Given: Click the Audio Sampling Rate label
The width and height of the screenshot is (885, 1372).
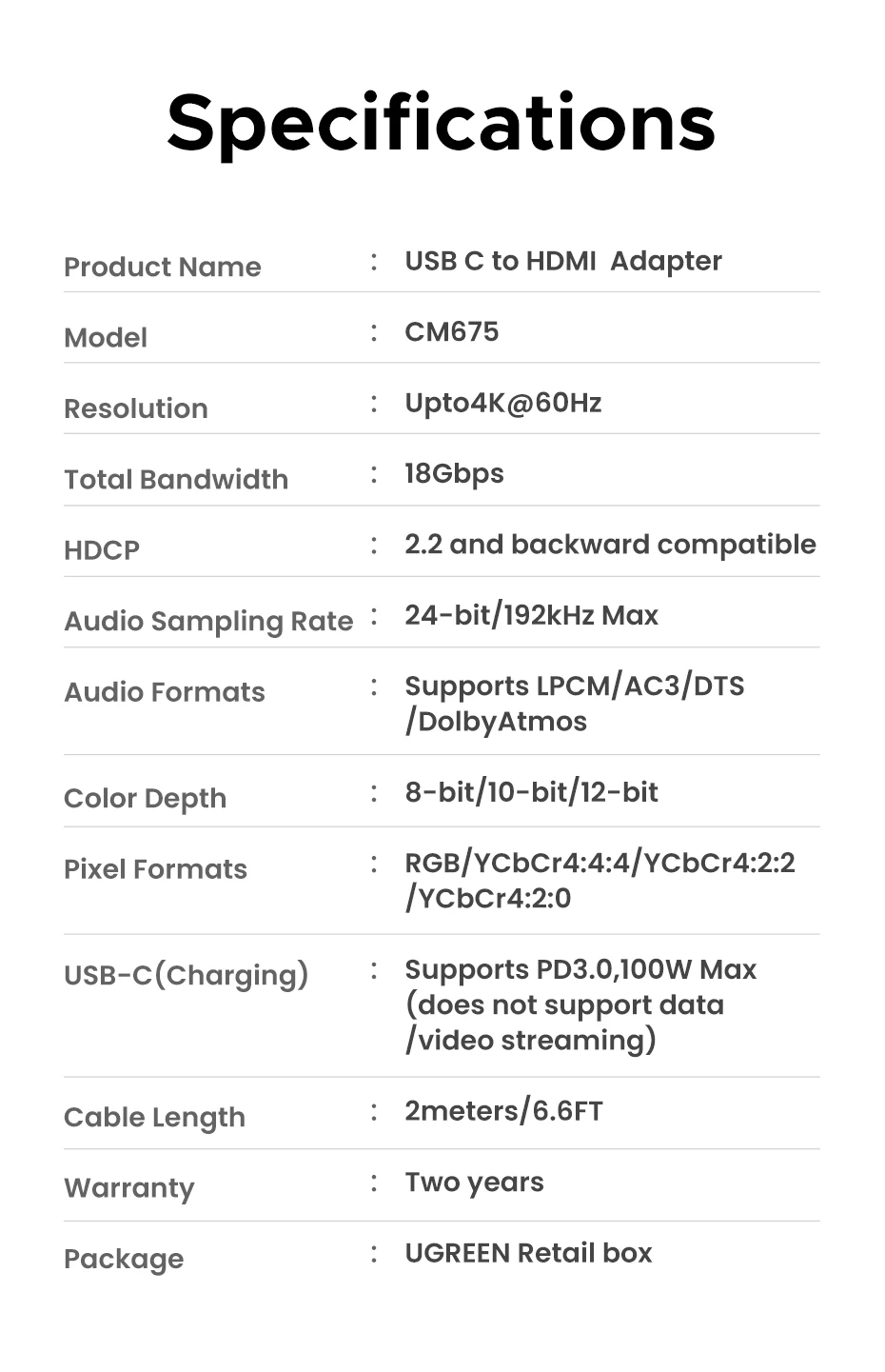Looking at the screenshot, I should (208, 622).
